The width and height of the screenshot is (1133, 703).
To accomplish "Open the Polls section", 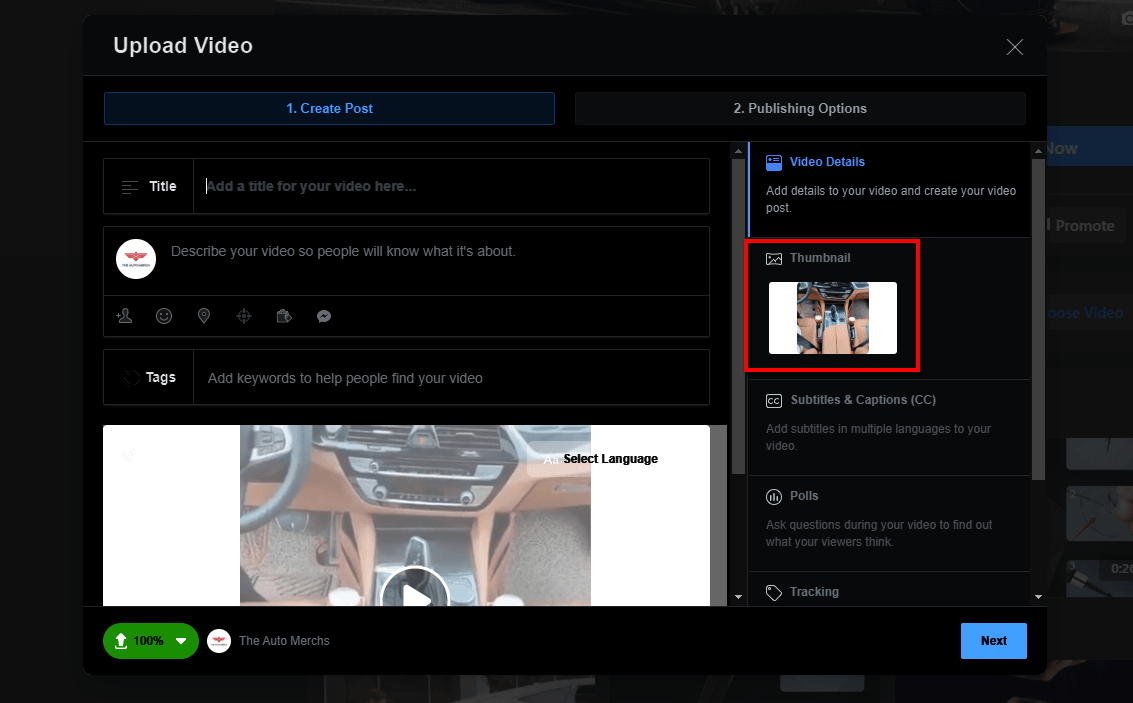I will pyautogui.click(x=803, y=496).
